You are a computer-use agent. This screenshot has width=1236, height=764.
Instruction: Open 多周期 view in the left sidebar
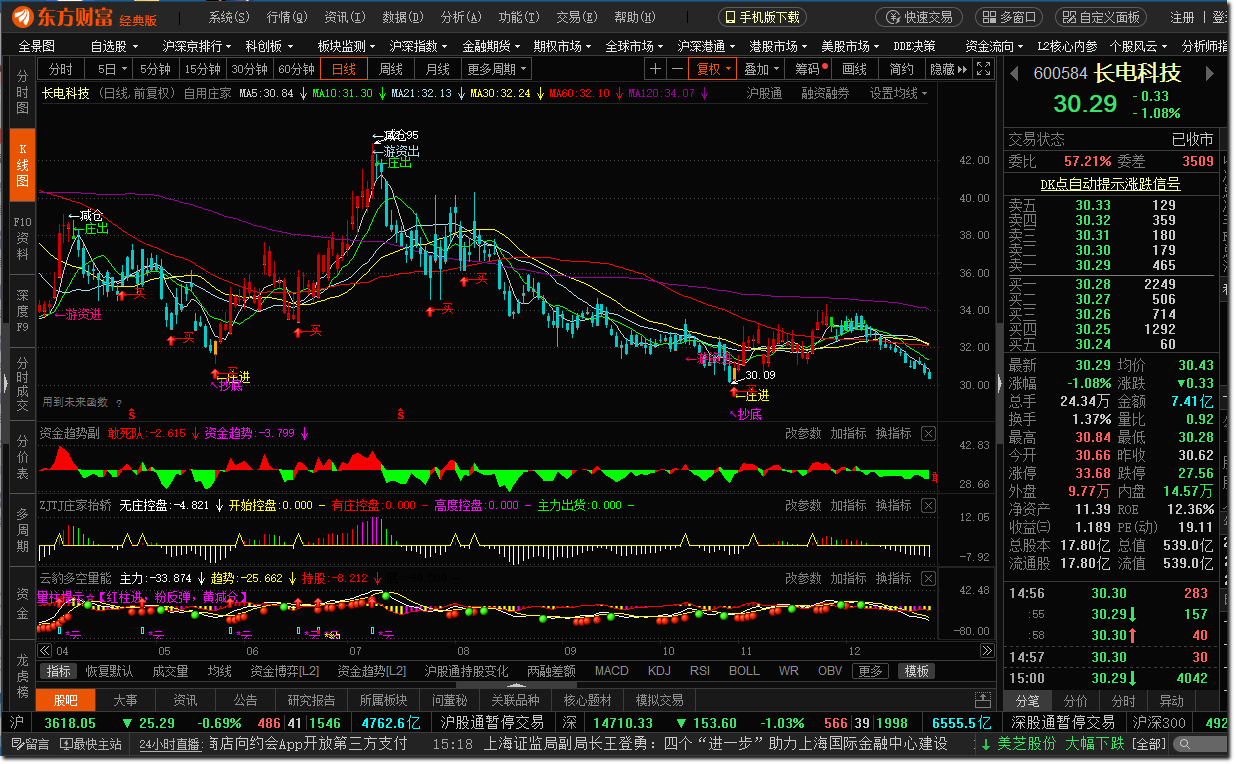click(22, 529)
